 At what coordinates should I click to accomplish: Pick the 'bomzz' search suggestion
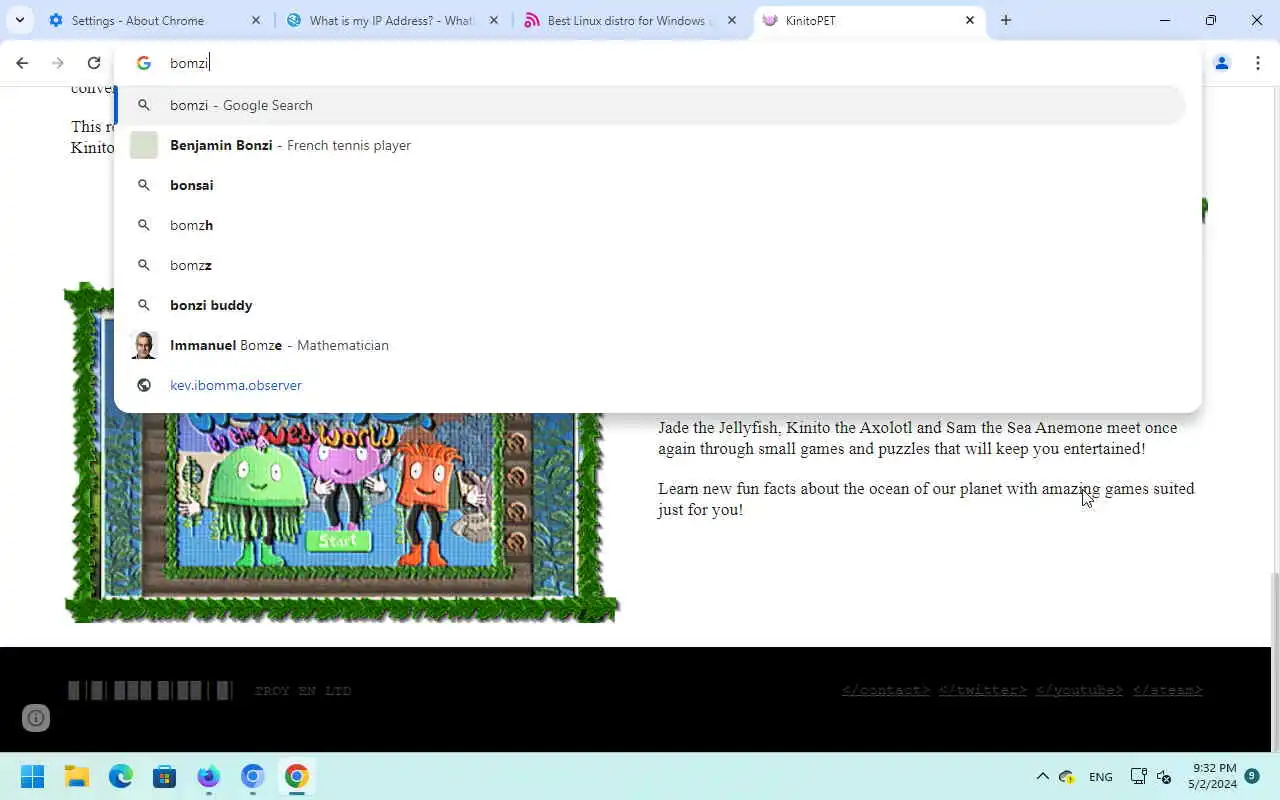pyautogui.click(x=650, y=265)
